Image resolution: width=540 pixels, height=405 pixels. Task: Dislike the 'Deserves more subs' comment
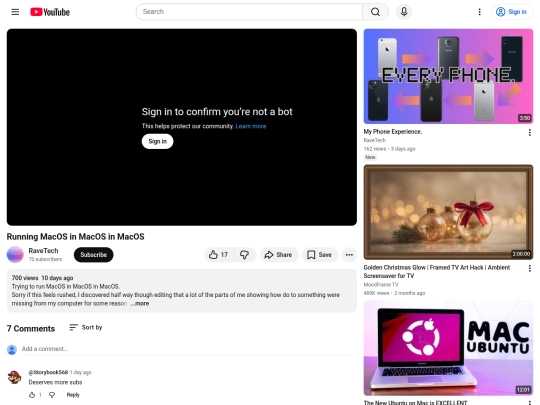pos(52,395)
